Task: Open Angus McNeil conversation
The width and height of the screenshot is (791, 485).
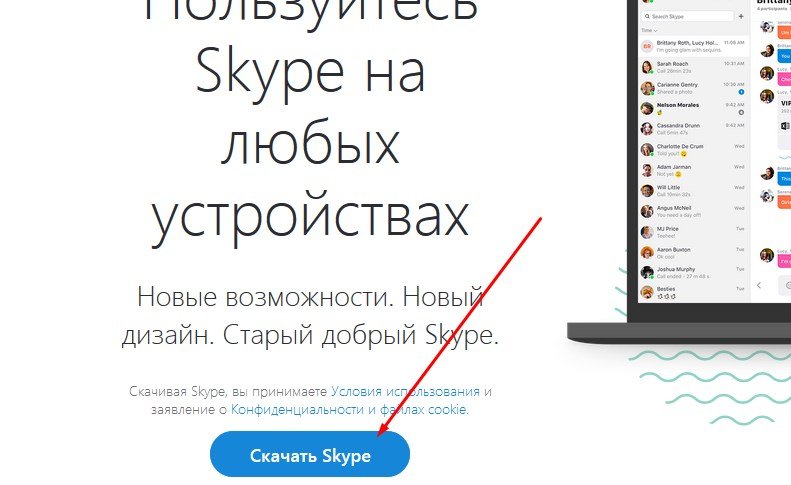Action: (694, 211)
